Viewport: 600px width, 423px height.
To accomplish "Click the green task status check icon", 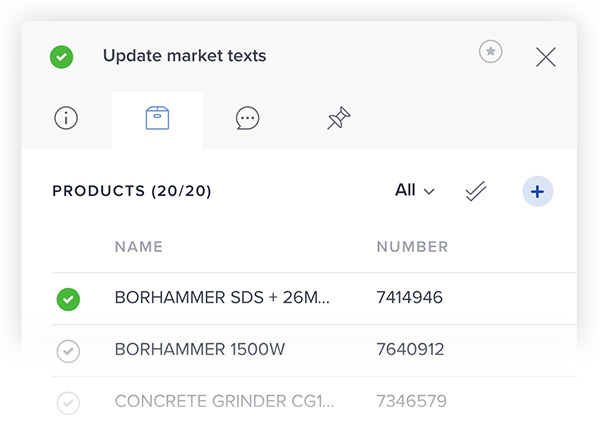I will 62,57.
